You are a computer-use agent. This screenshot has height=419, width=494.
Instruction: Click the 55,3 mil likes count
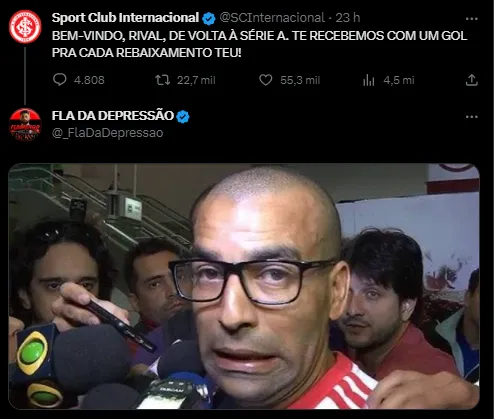point(300,80)
